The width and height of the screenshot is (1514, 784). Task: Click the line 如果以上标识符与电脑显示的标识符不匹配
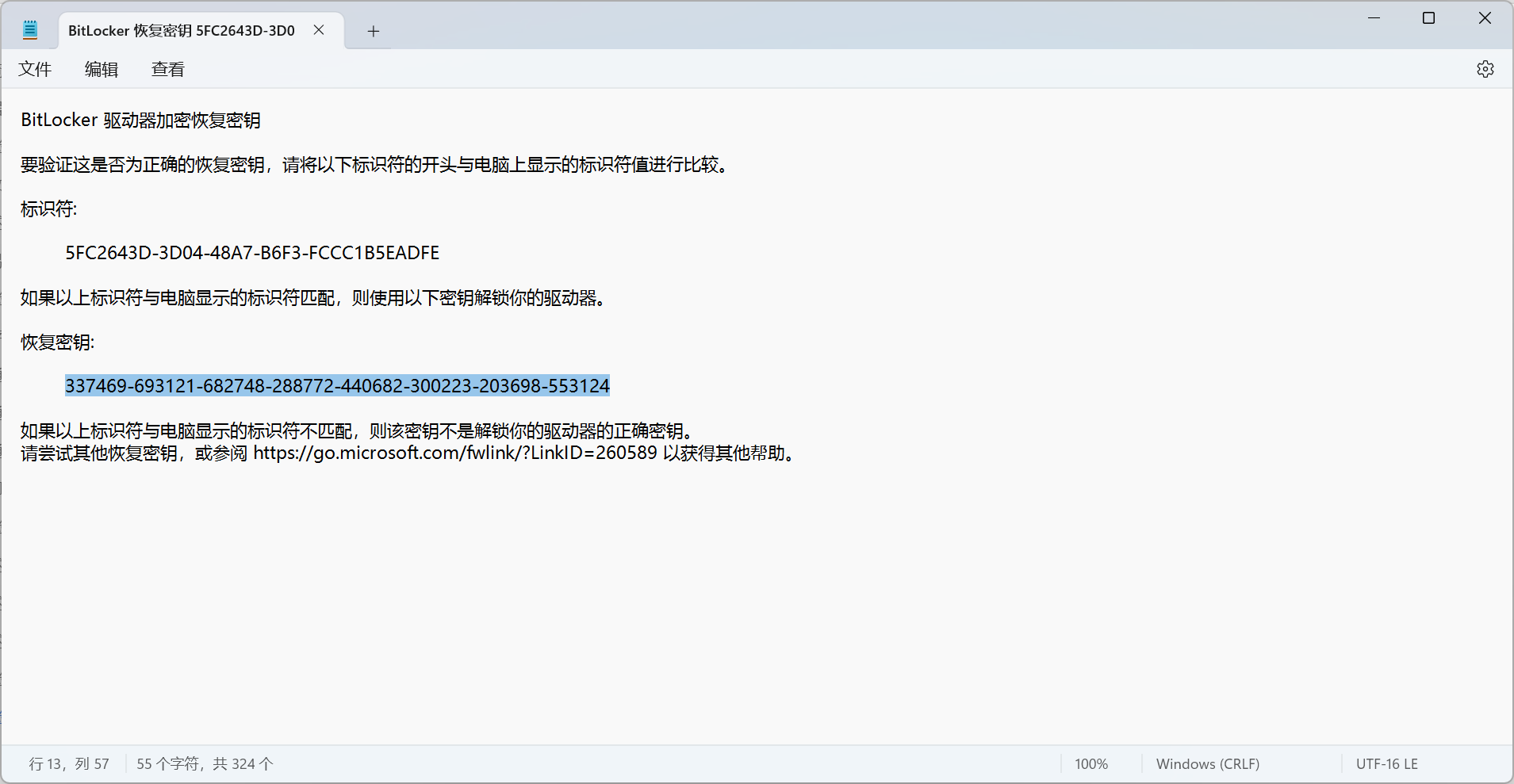pyautogui.click(x=358, y=431)
